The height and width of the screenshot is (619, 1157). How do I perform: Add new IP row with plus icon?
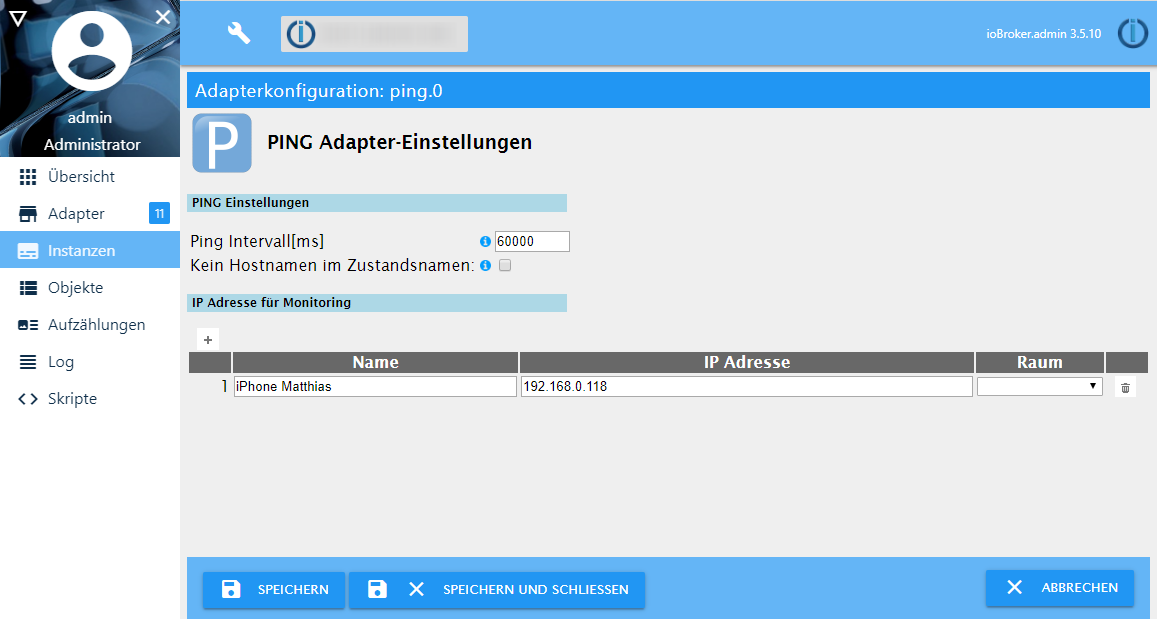207,339
